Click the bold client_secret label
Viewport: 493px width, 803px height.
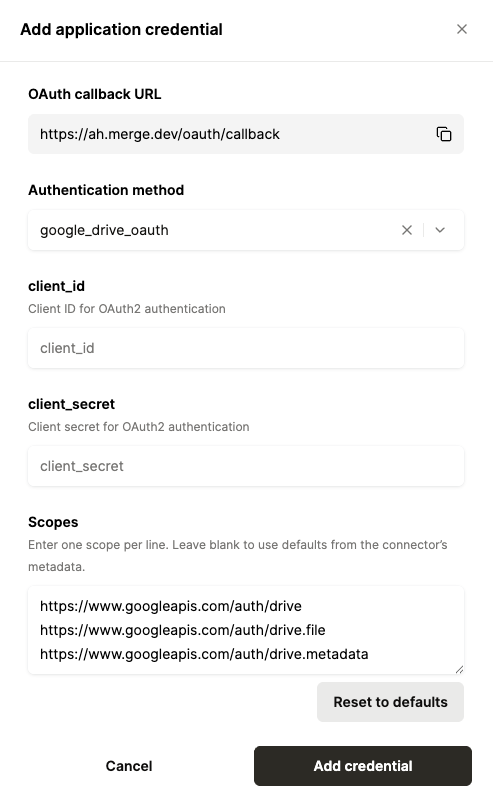pos(72,404)
